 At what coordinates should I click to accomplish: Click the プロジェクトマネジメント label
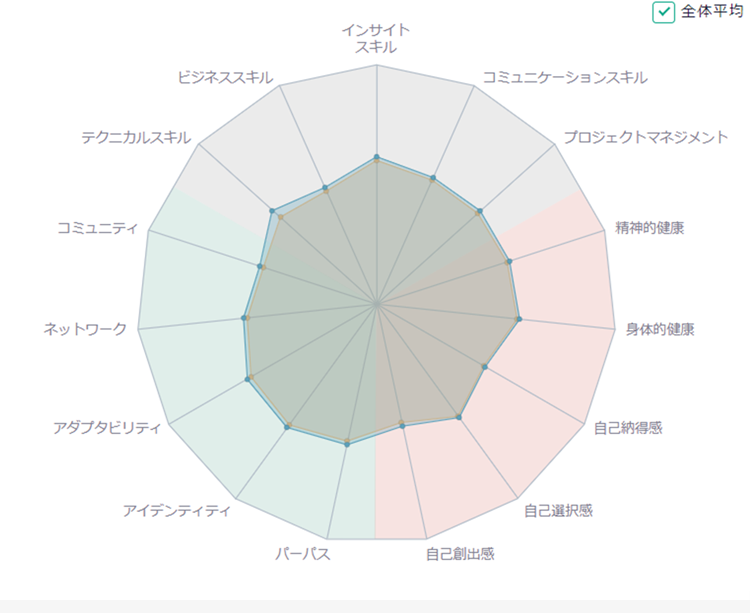[x=646, y=137]
